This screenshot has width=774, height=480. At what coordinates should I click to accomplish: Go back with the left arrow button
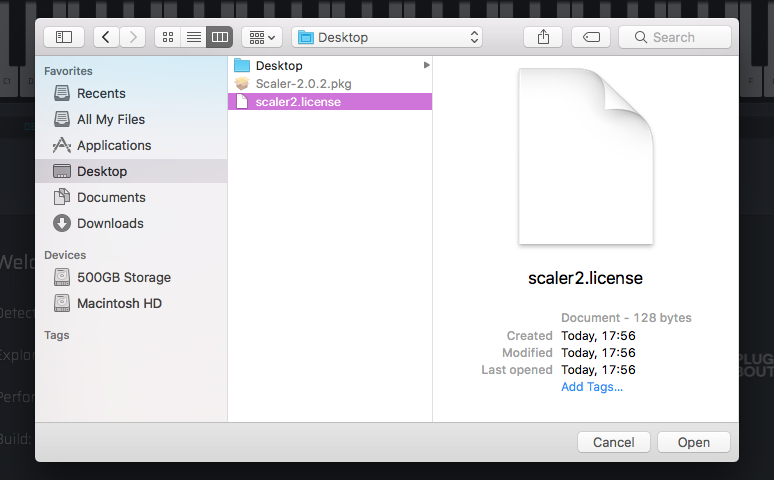pos(106,37)
